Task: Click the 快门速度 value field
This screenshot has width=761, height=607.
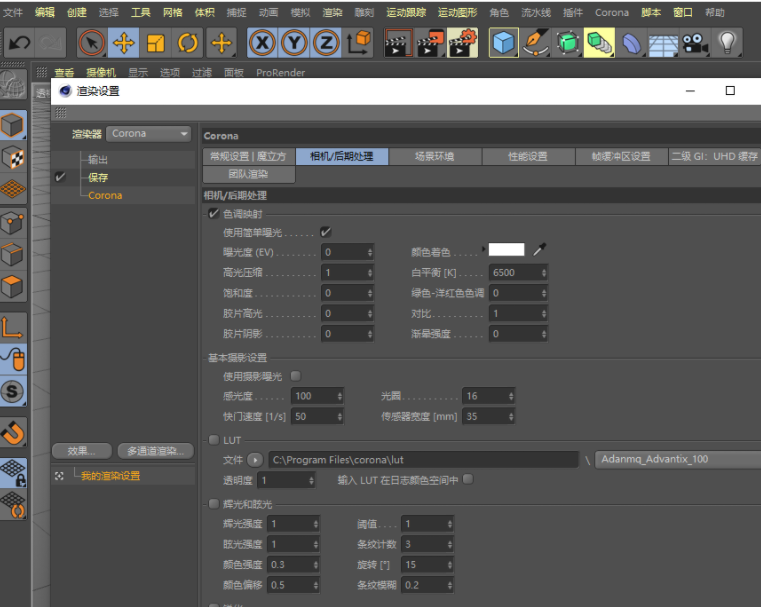Action: point(317,416)
